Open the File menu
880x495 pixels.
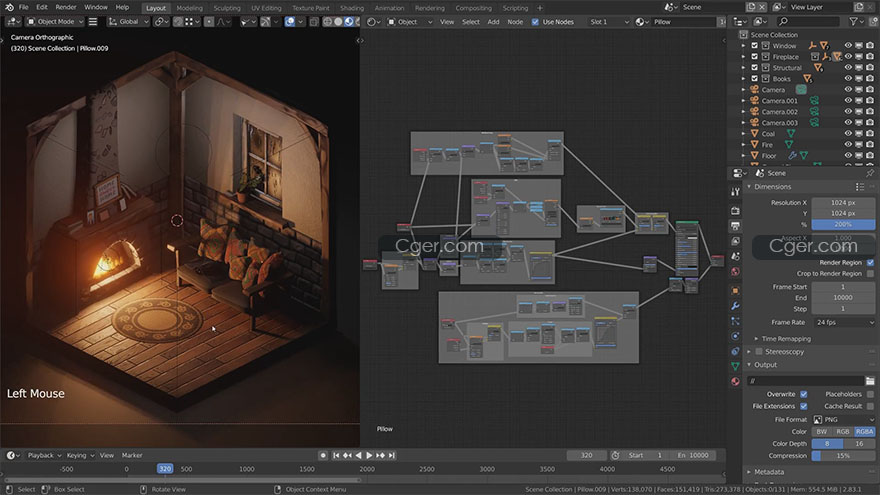[x=24, y=7]
